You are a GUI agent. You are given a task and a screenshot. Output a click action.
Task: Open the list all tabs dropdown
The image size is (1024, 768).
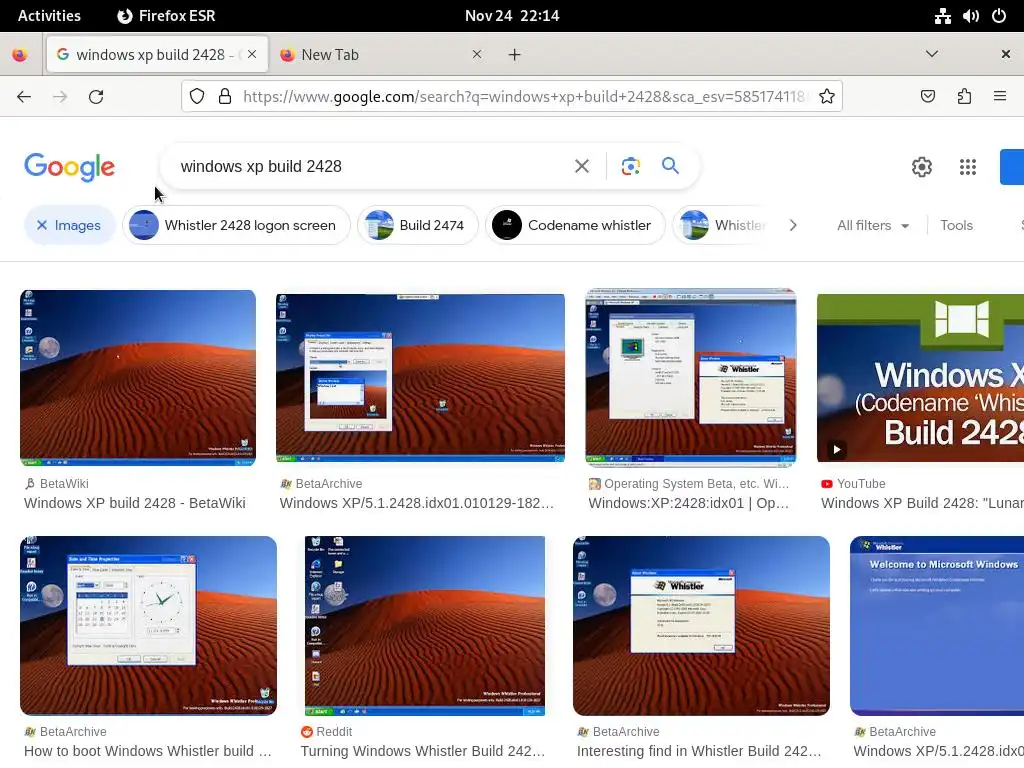coord(932,54)
